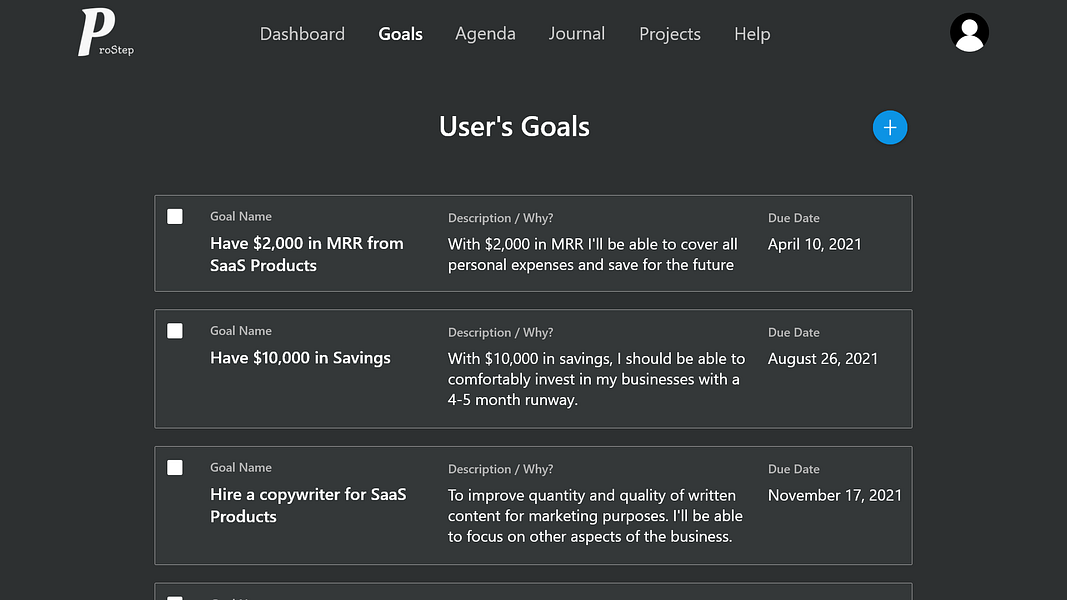Click the ProStep logo icon
Viewport: 1067px width, 600px height.
coord(105,33)
